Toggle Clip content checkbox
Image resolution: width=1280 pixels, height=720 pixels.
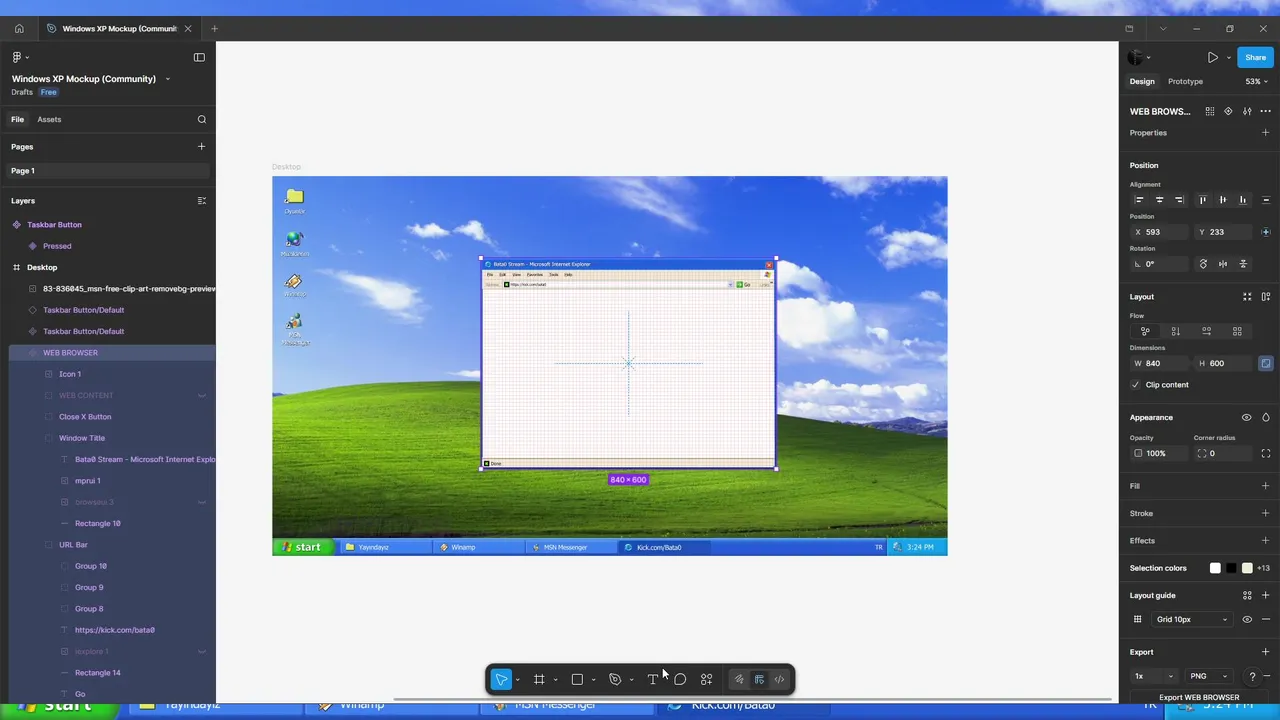pos(1136,385)
